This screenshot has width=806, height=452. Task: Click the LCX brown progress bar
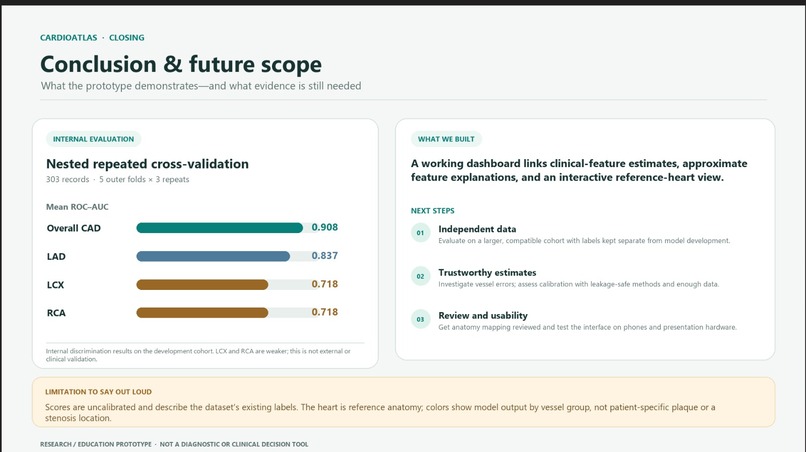click(202, 284)
